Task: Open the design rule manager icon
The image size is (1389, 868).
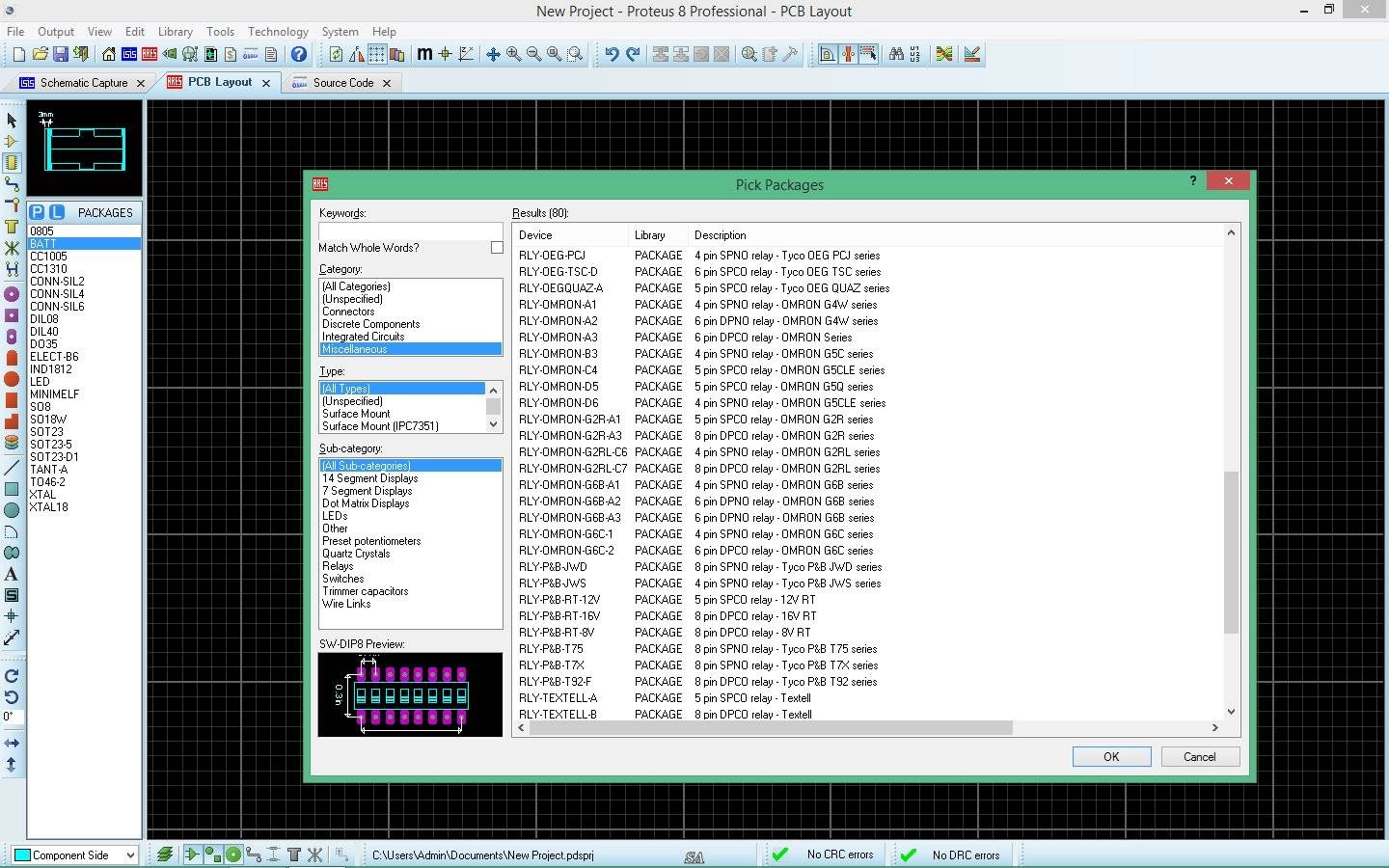Action: pos(972,54)
